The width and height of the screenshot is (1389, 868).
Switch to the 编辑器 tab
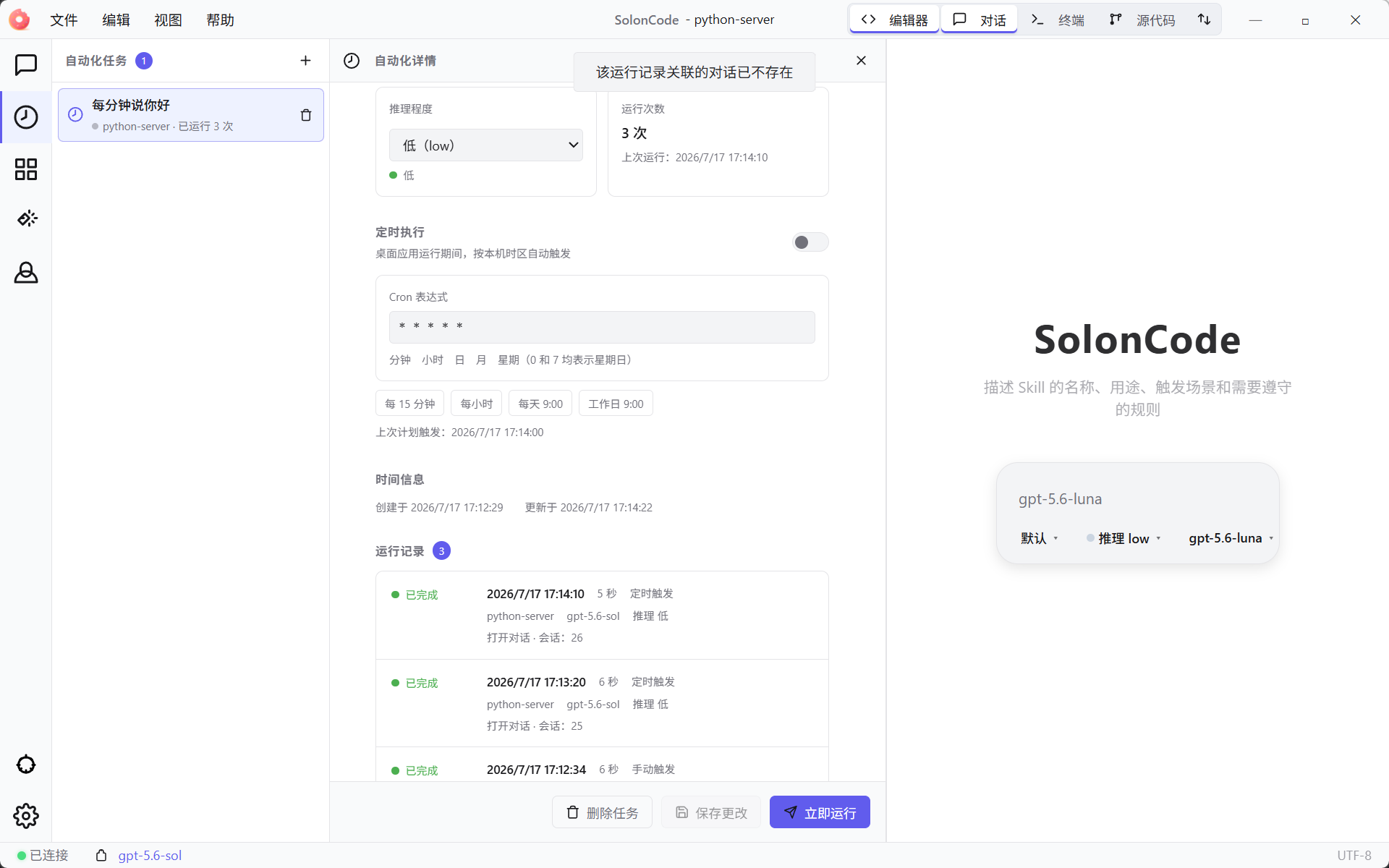(895, 20)
